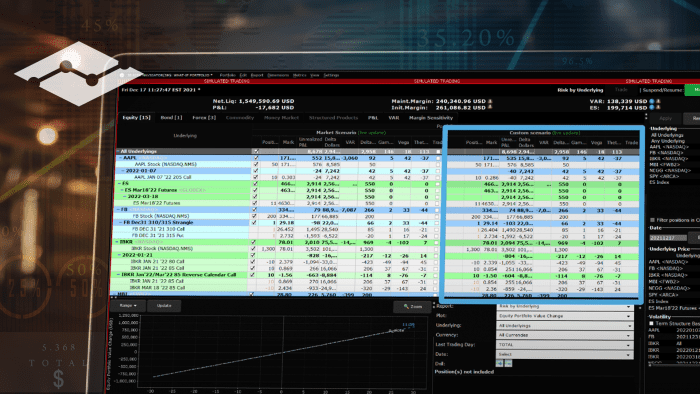Open the Metrics menu
Image resolution: width=700 pixels, height=394 pixels.
[299, 75]
